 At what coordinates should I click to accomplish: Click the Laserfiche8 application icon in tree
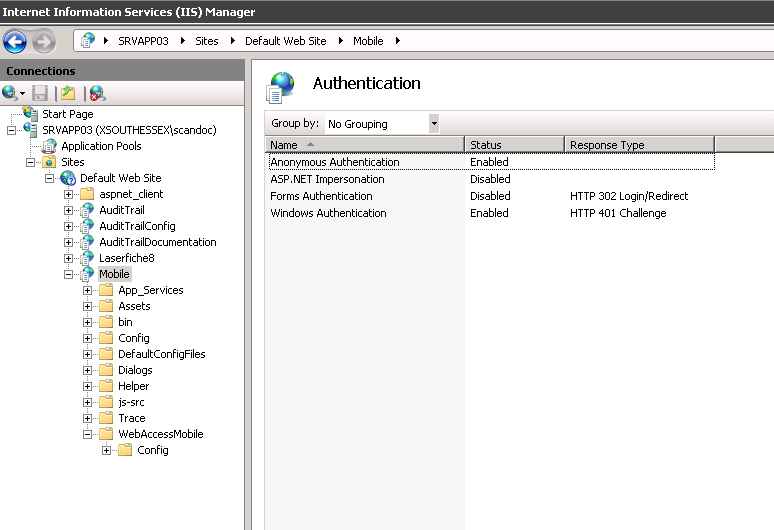[x=87, y=258]
